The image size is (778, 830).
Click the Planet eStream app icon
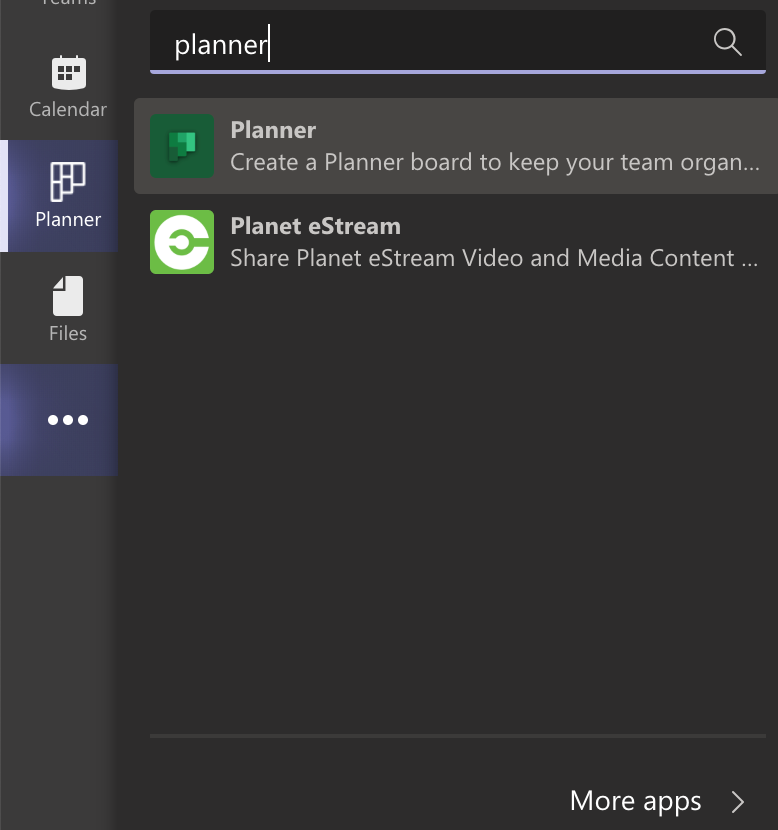tap(182, 242)
